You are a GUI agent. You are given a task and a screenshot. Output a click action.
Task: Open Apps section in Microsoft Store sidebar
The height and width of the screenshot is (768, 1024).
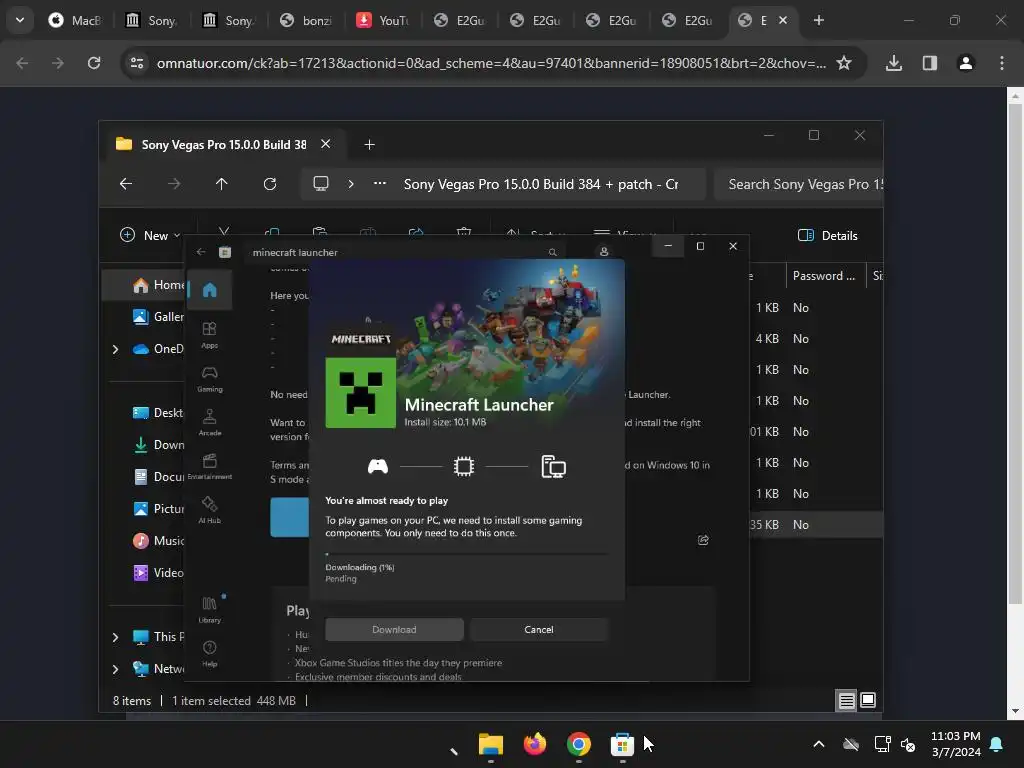click(x=209, y=334)
